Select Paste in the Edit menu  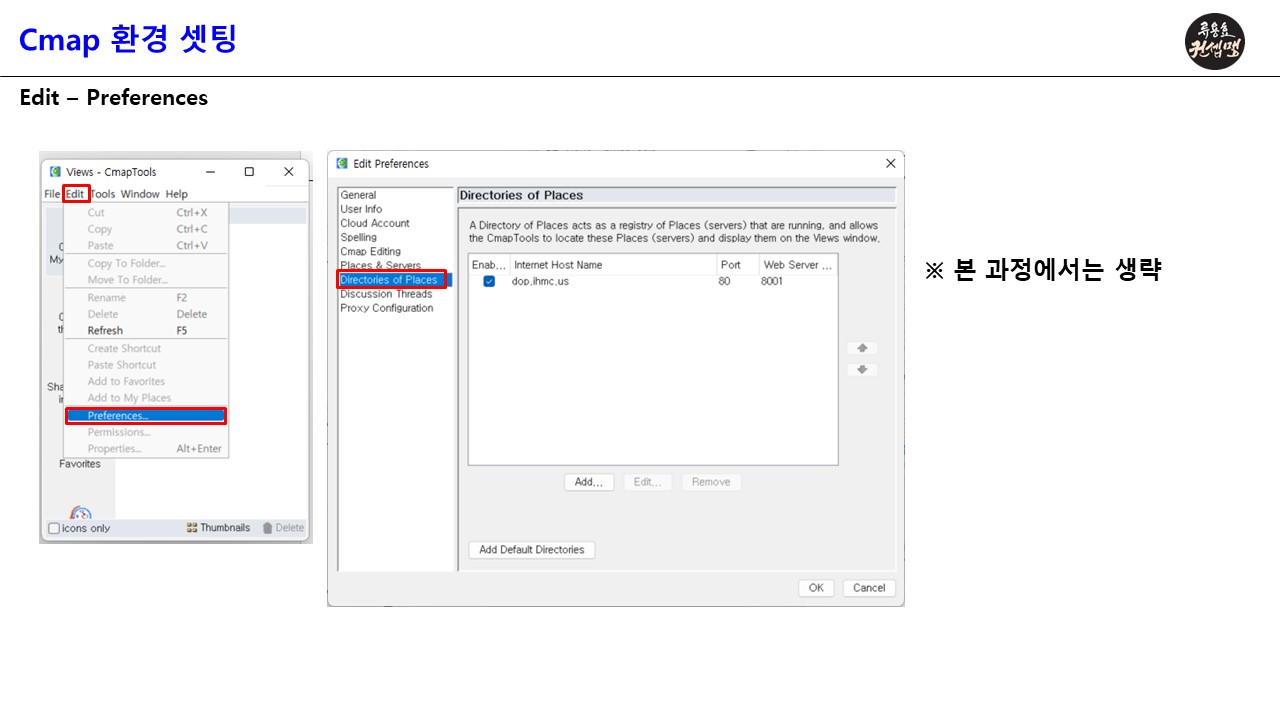point(146,245)
